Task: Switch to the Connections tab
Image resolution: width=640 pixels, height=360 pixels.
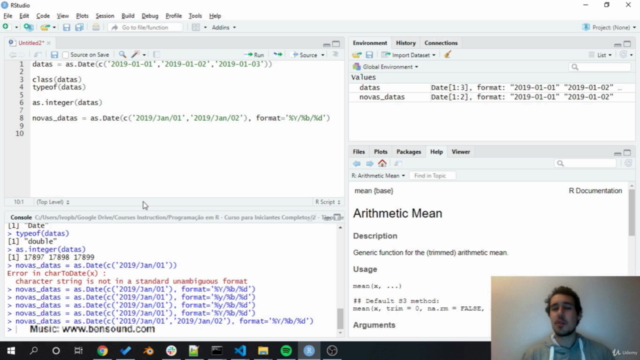Action: (x=441, y=43)
